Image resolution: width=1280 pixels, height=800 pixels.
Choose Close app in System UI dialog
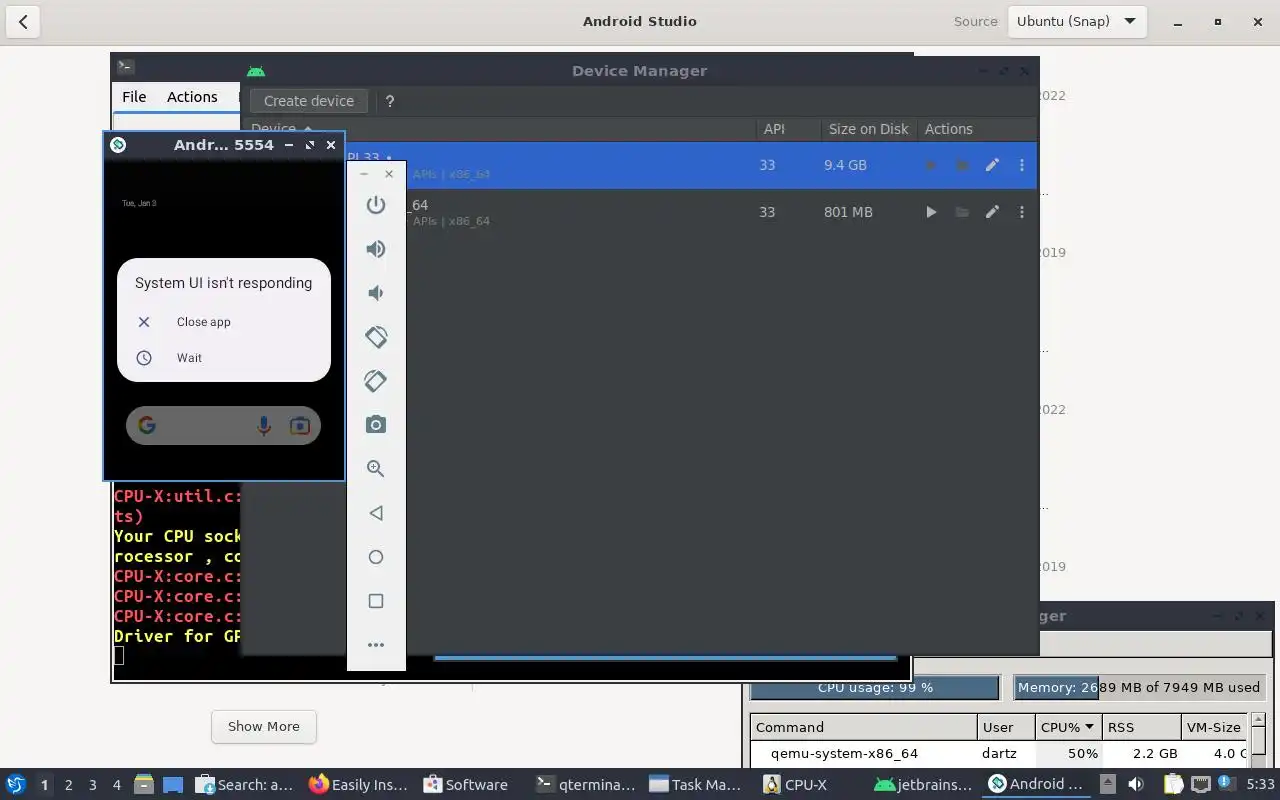pos(204,322)
